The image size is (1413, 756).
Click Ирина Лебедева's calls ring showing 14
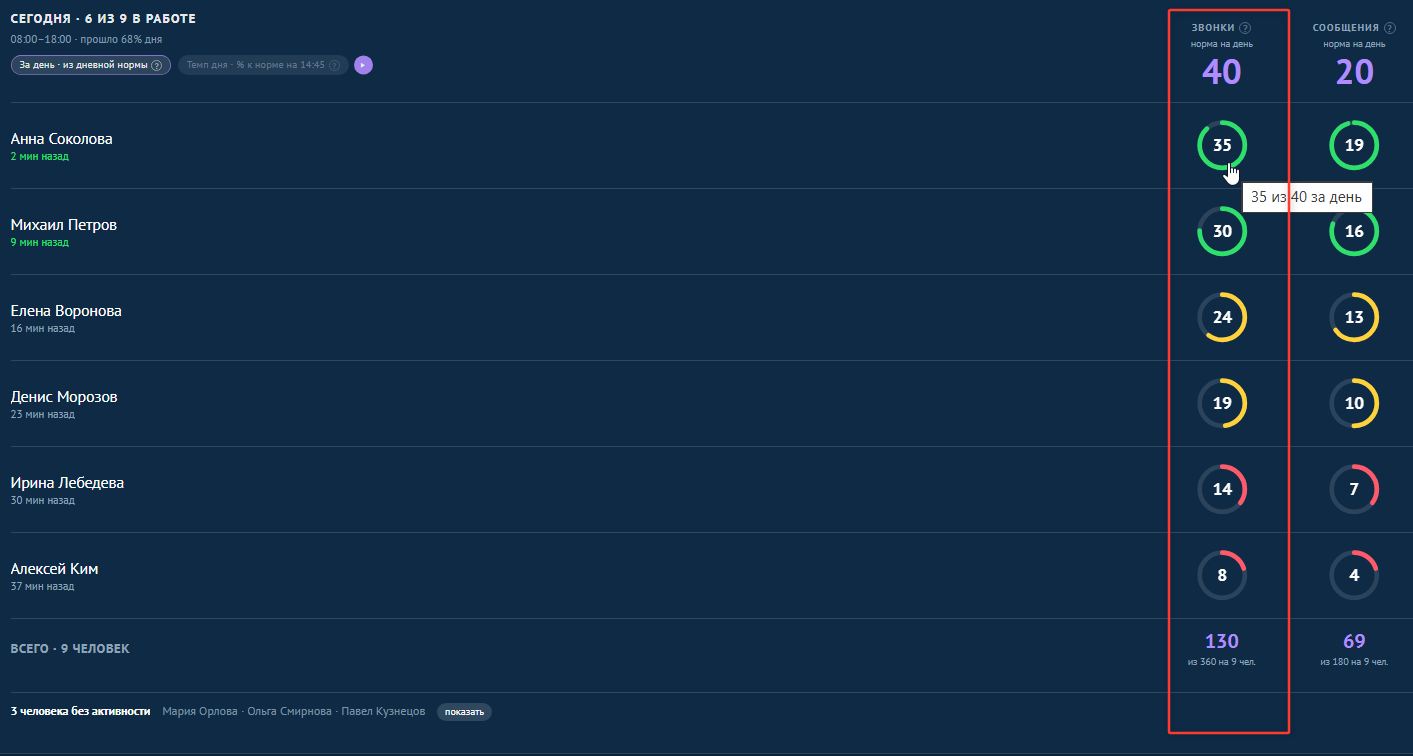click(x=1222, y=489)
